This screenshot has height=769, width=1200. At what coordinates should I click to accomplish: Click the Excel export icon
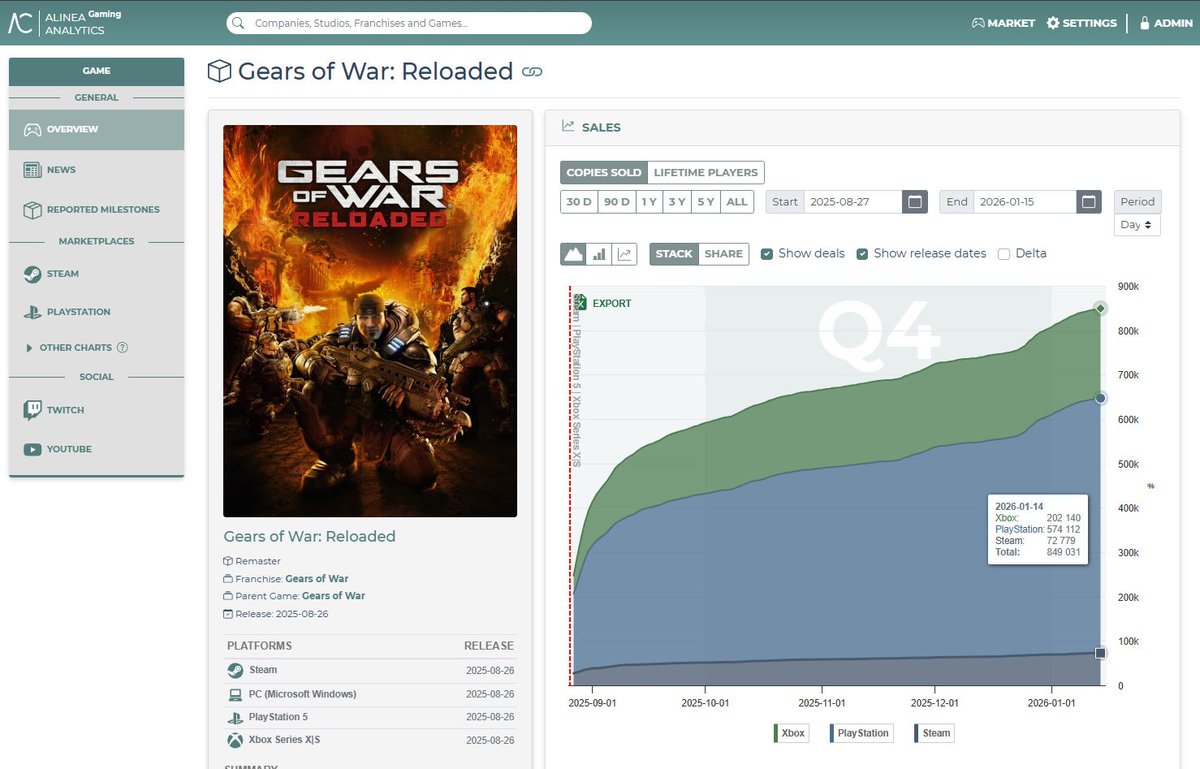pyautogui.click(x=579, y=303)
